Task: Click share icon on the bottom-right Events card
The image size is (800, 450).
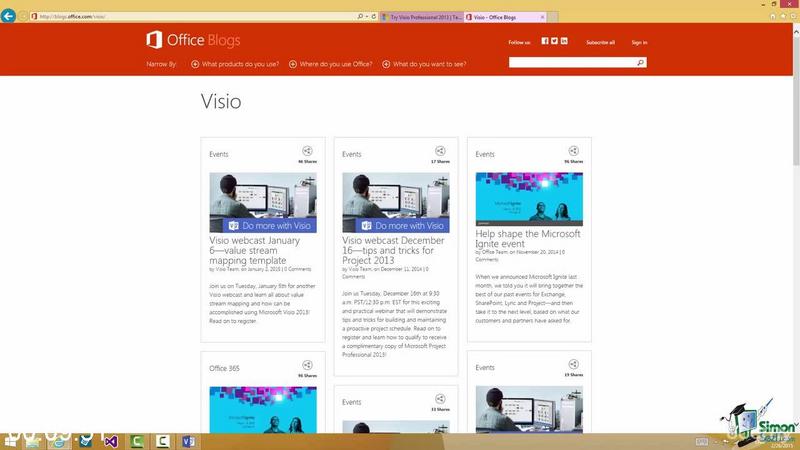Action: point(573,364)
